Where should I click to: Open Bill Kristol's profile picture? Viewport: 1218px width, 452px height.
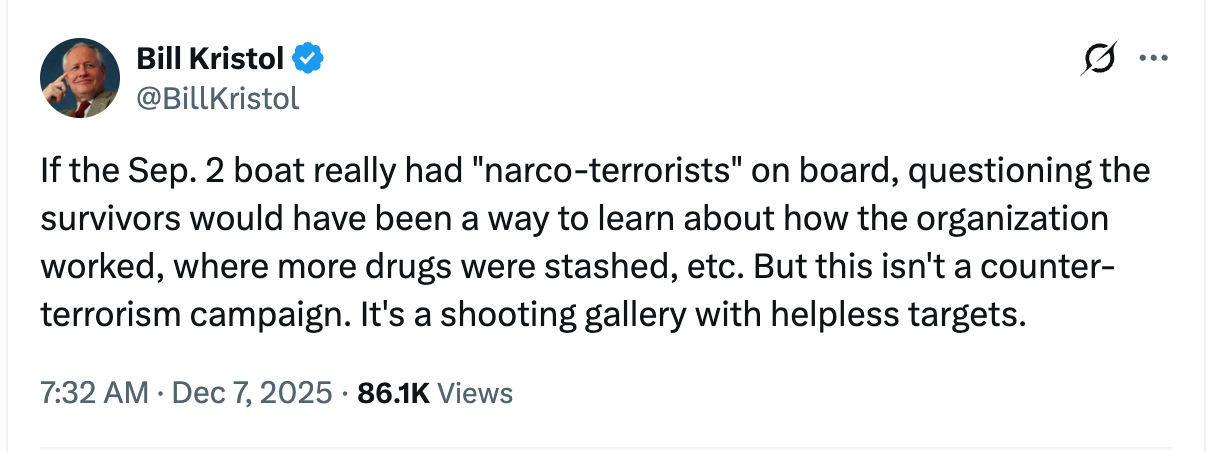coord(81,80)
